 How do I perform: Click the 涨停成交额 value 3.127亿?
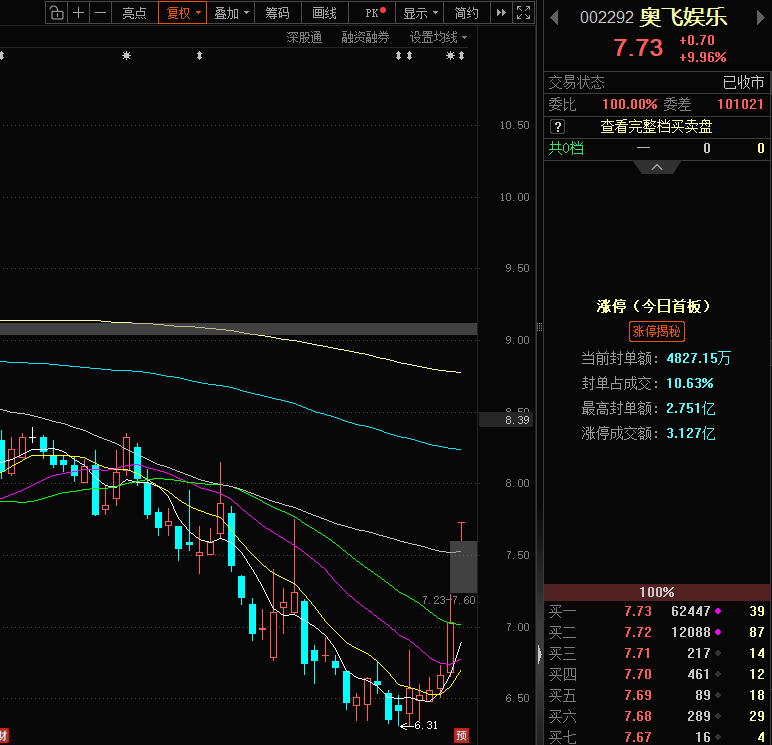point(691,433)
